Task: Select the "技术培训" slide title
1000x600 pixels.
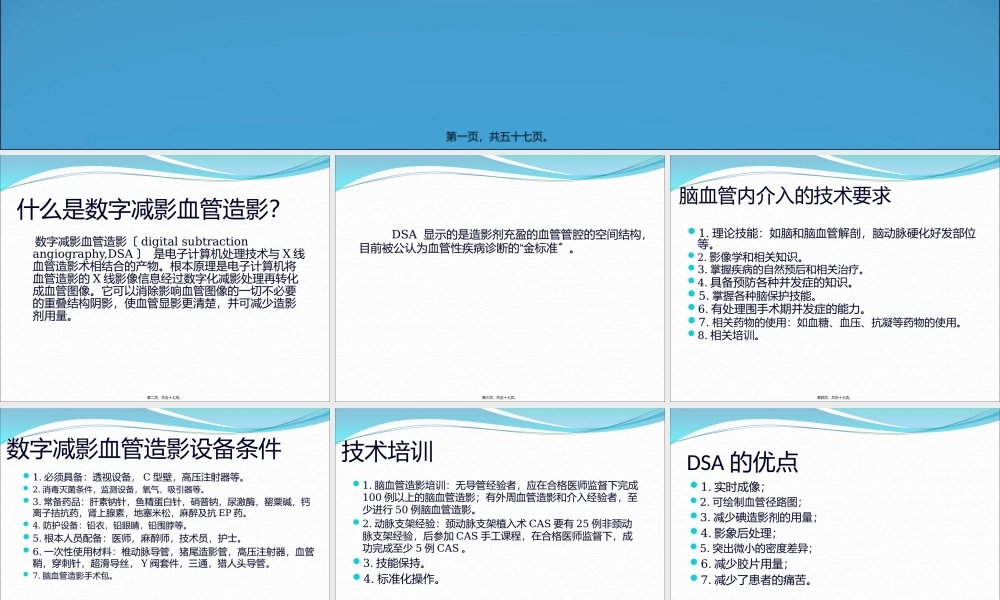Action: [387, 450]
